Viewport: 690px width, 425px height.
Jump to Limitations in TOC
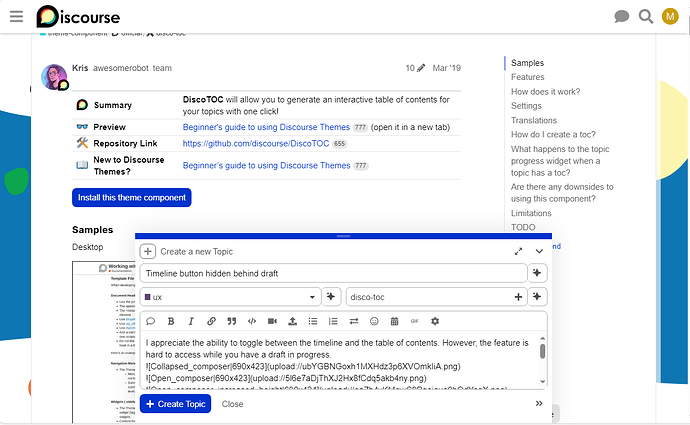(x=531, y=213)
